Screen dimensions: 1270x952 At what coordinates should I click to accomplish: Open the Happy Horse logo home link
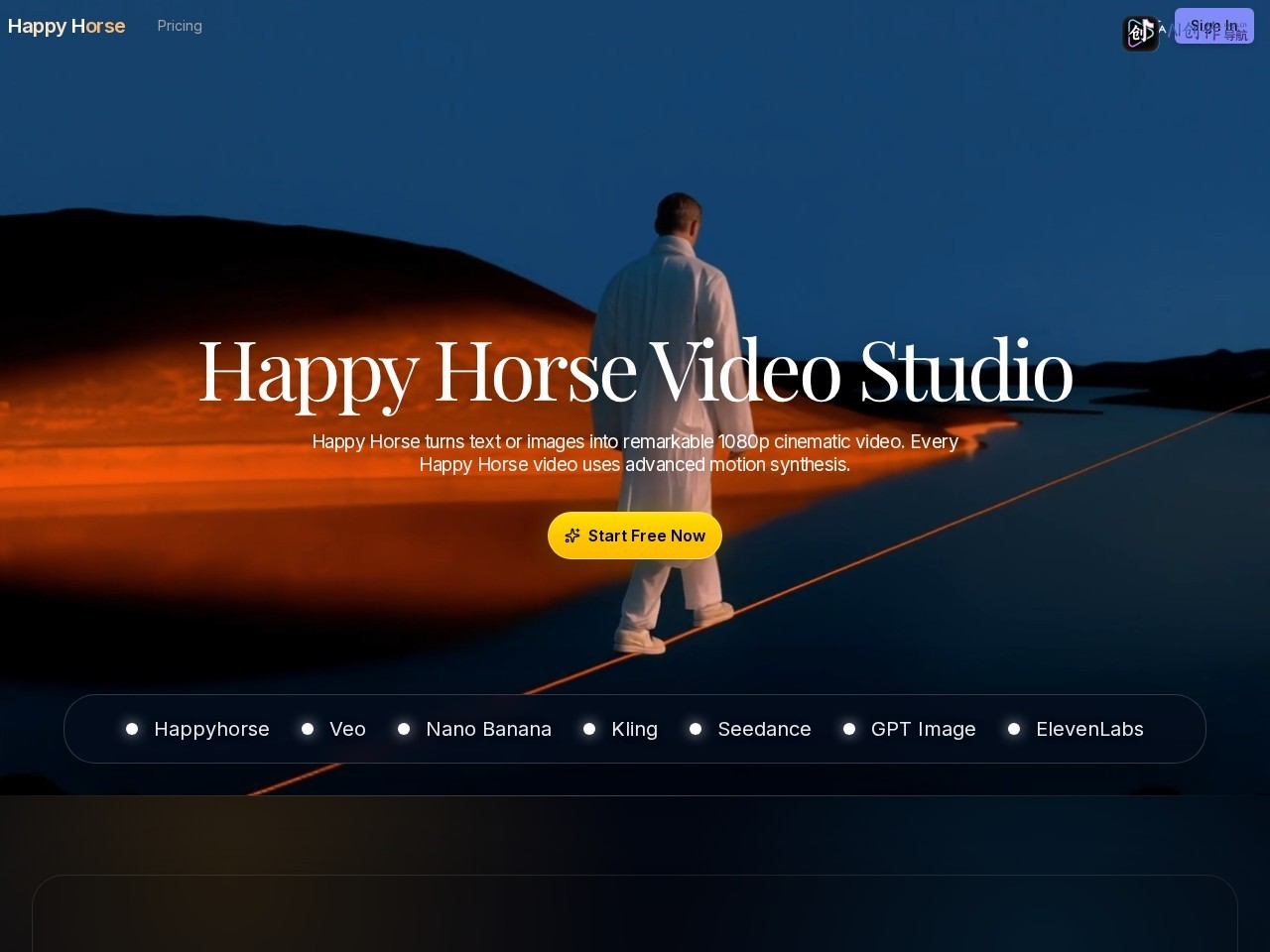pyautogui.click(x=66, y=26)
